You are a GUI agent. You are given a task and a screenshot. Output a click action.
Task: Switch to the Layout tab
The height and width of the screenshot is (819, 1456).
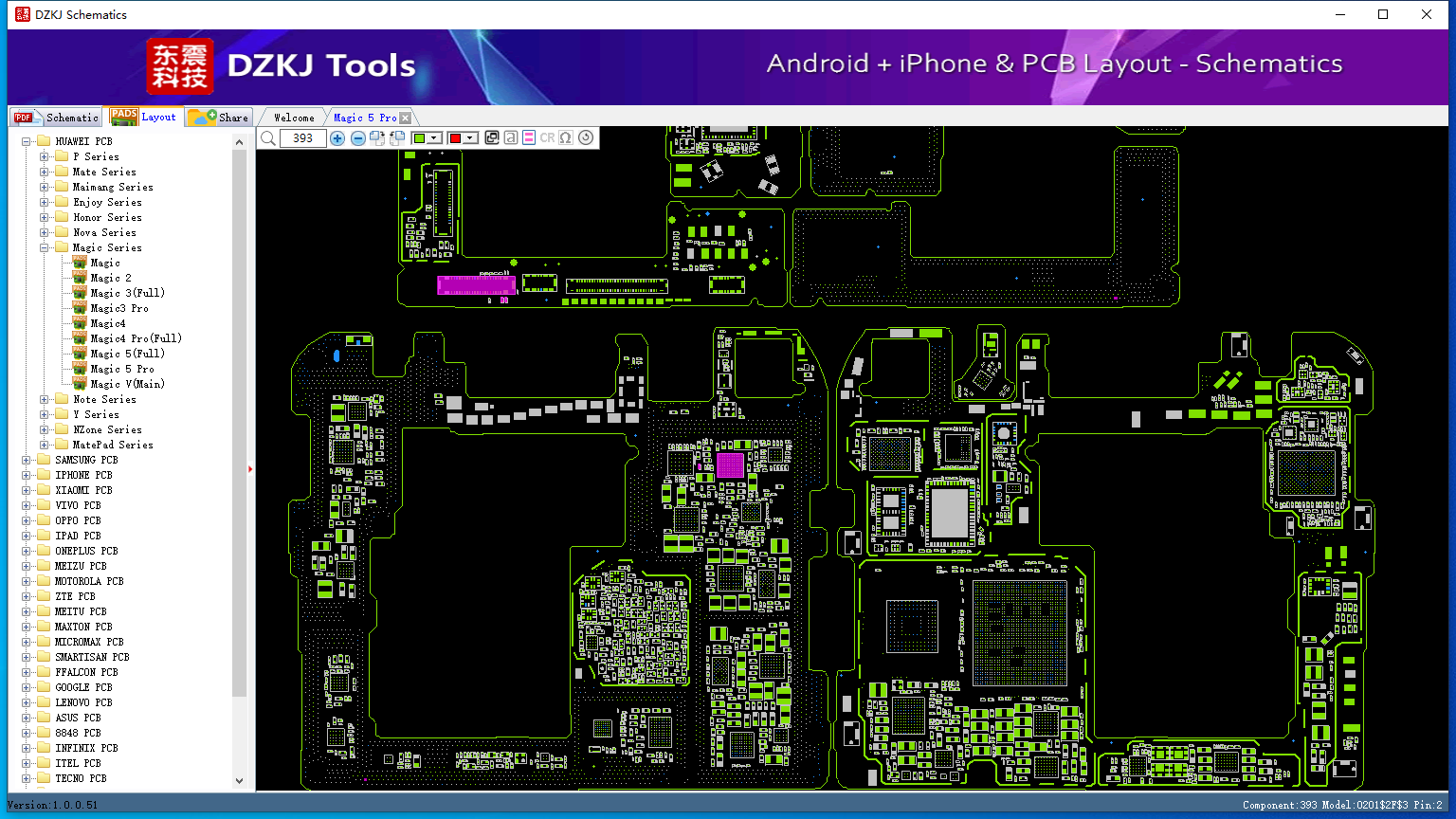143,117
